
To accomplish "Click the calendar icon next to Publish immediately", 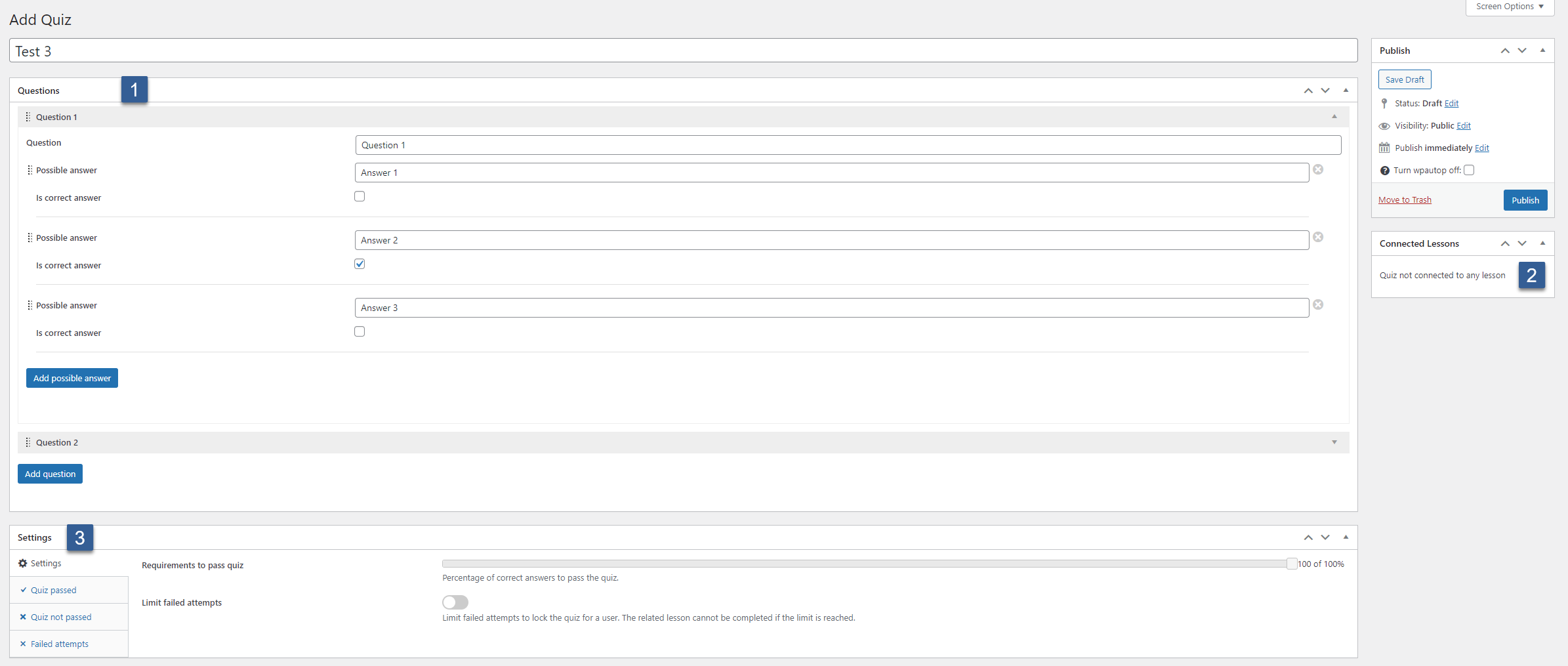I will (x=1384, y=147).
